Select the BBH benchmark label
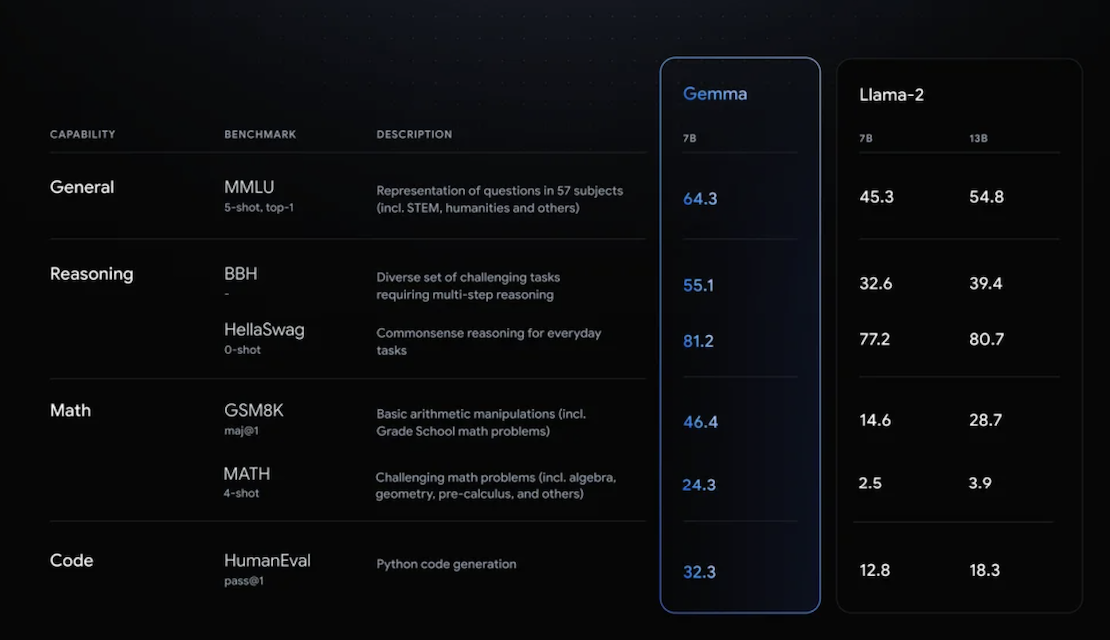Screen dimensions: 1110x640 241,273
